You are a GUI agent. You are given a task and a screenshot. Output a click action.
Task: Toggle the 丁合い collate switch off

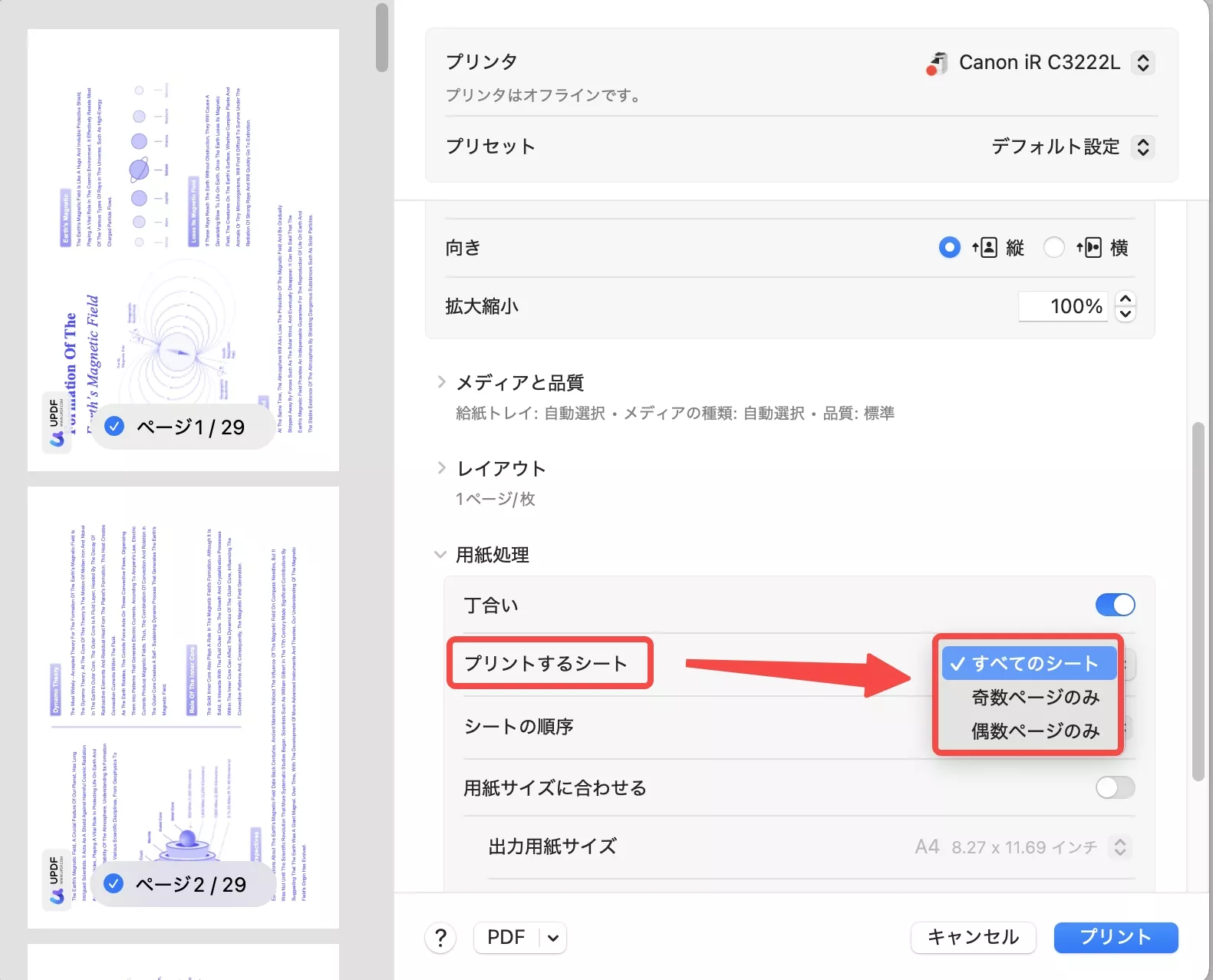(1115, 605)
